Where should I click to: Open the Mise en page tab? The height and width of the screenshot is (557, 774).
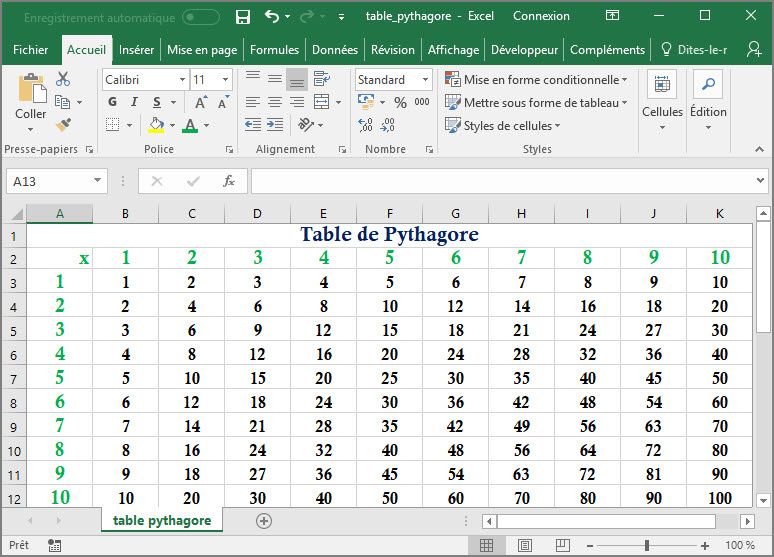202,50
